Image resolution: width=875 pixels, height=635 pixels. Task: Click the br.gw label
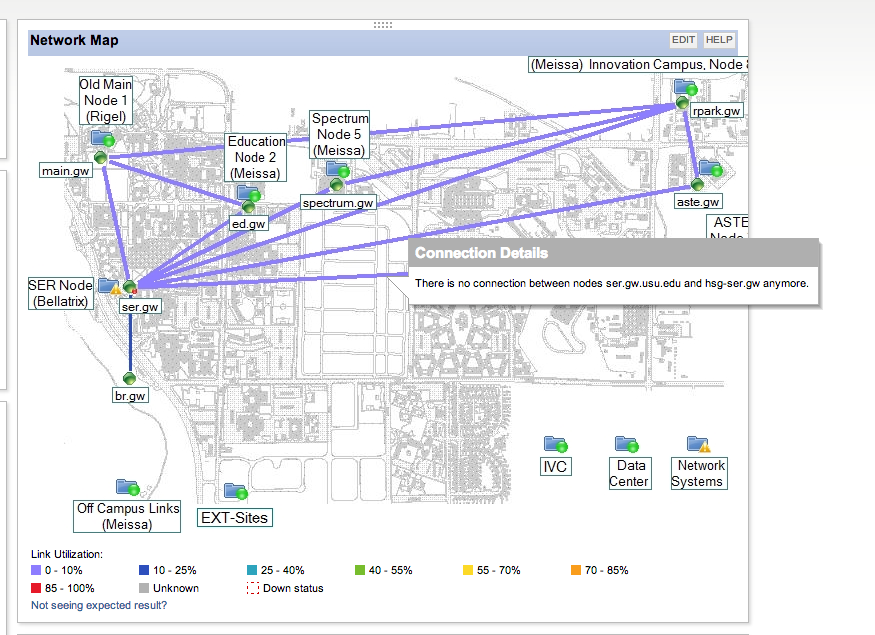click(x=130, y=396)
